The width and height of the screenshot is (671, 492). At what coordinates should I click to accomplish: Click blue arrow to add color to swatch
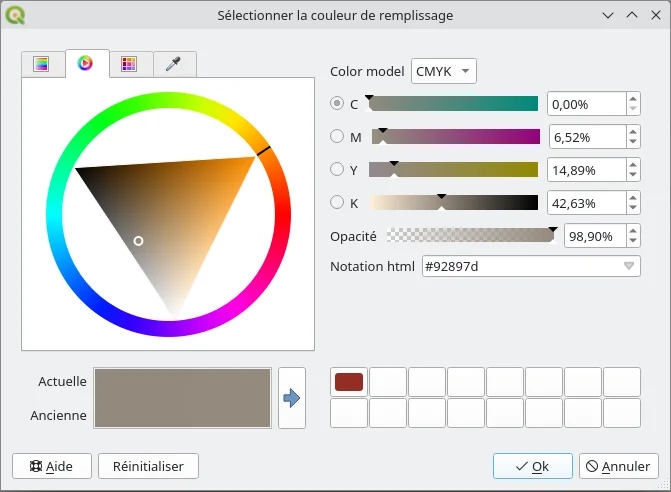(x=291, y=398)
